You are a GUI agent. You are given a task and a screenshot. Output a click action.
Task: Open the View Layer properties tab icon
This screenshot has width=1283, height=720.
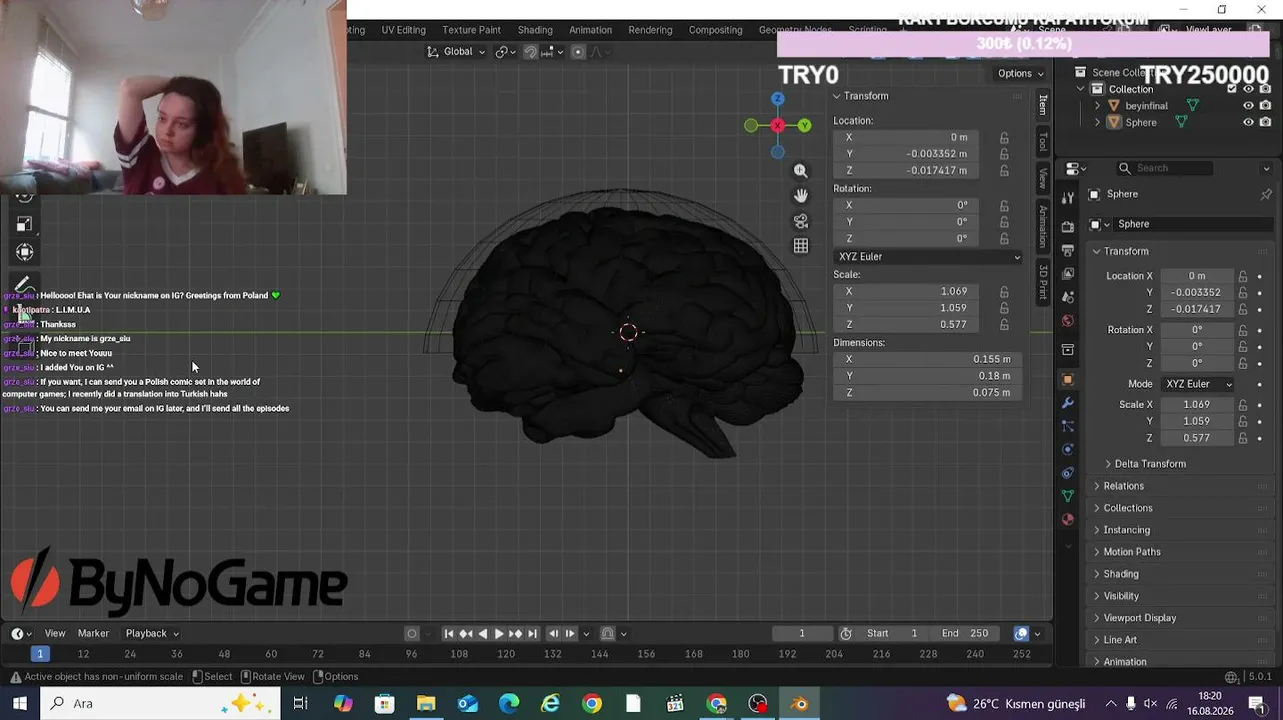tap(1068, 274)
